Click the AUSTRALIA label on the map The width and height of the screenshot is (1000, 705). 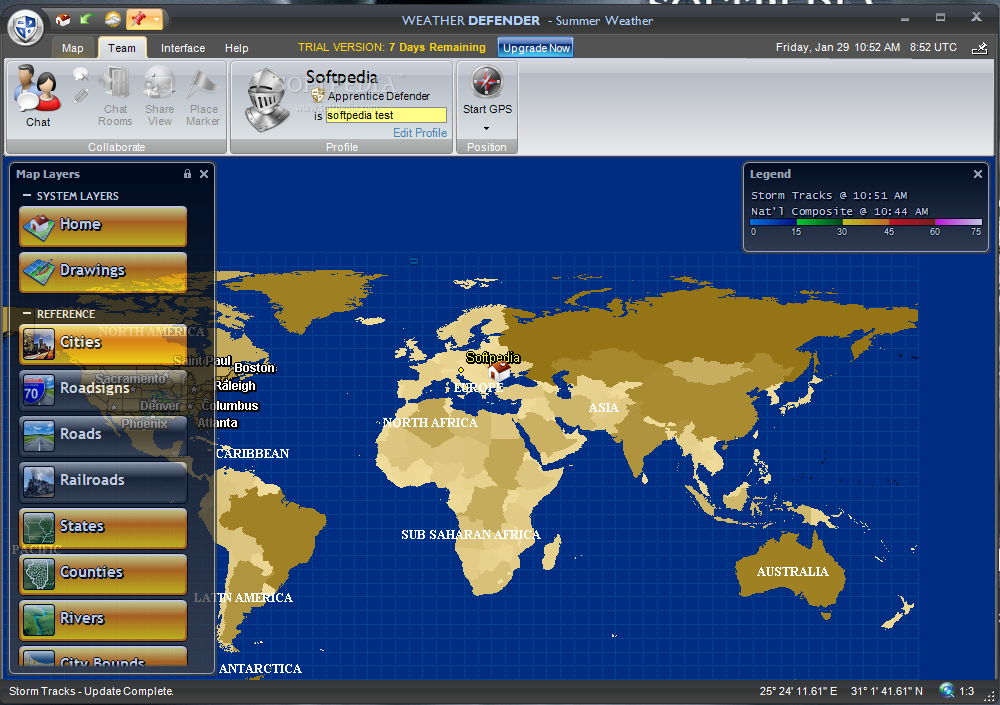pyautogui.click(x=792, y=572)
